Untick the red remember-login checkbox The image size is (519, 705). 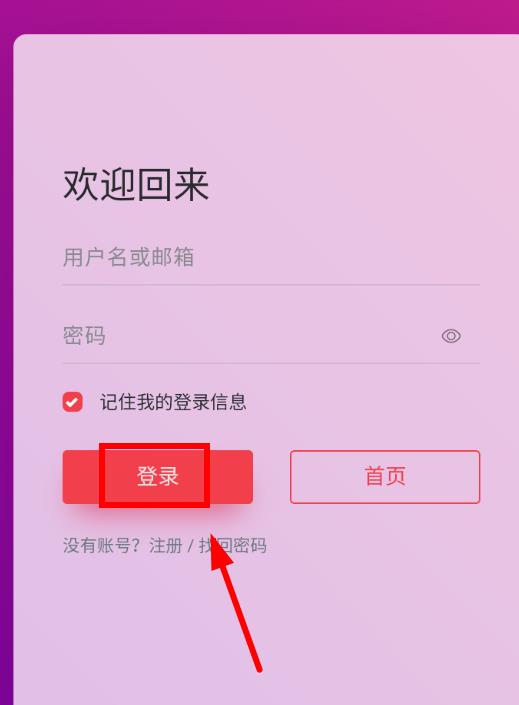[x=72, y=402]
